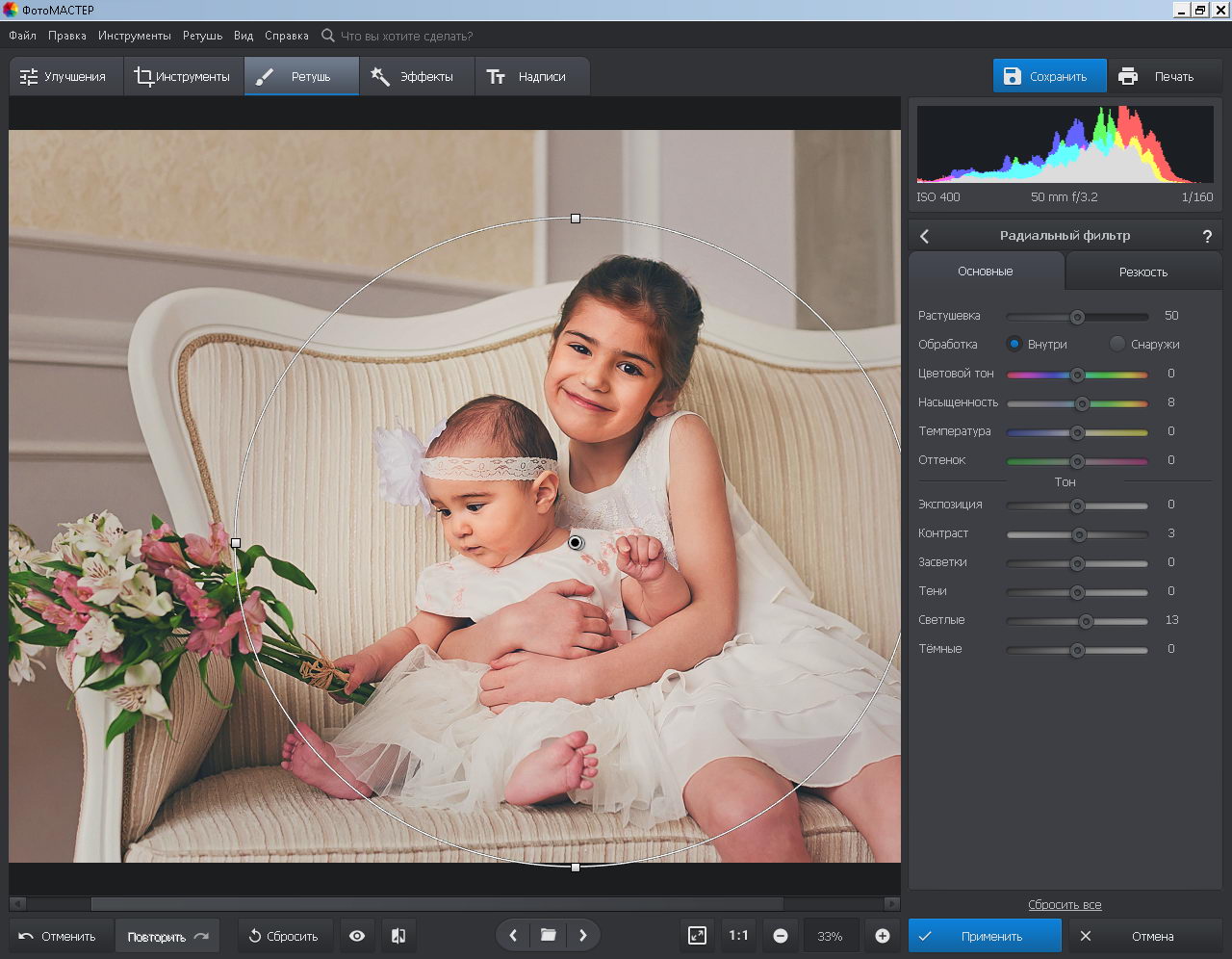Select the Основные tab
Viewport: 1232px width, 959px height.
click(x=986, y=272)
